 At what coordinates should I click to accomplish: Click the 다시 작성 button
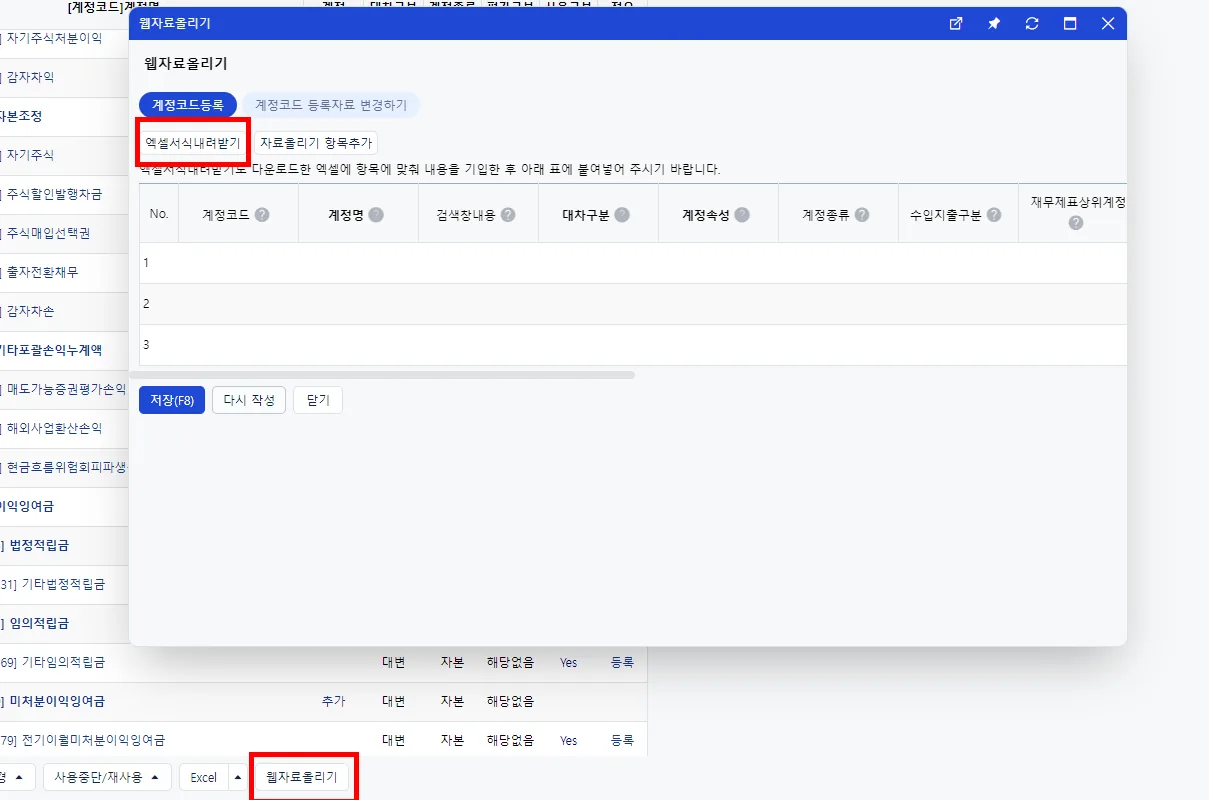tap(249, 400)
